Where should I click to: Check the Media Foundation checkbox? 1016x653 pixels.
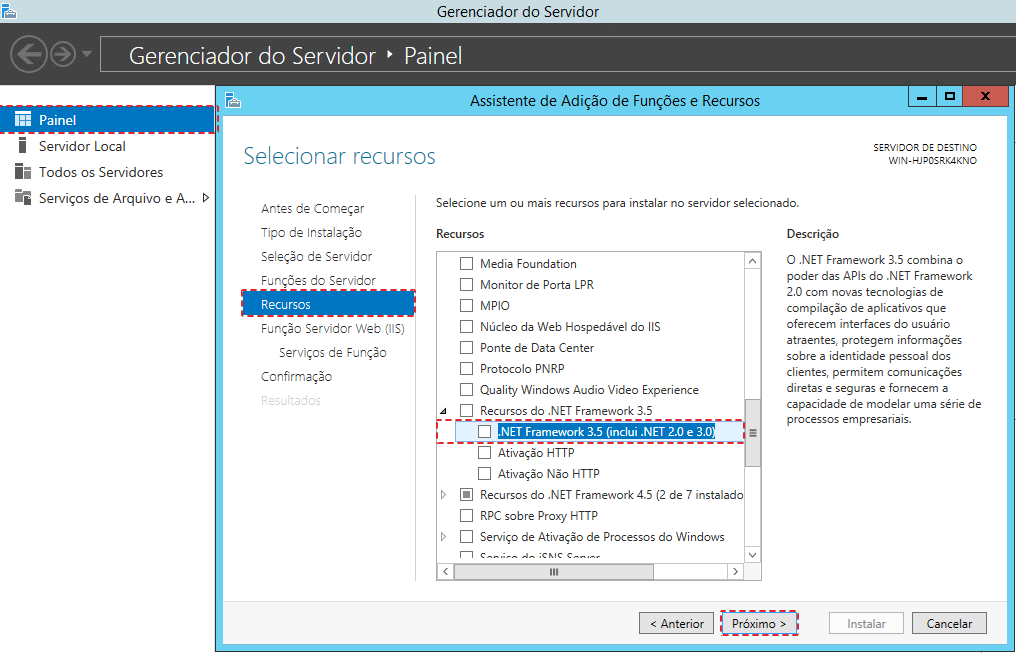(466, 264)
